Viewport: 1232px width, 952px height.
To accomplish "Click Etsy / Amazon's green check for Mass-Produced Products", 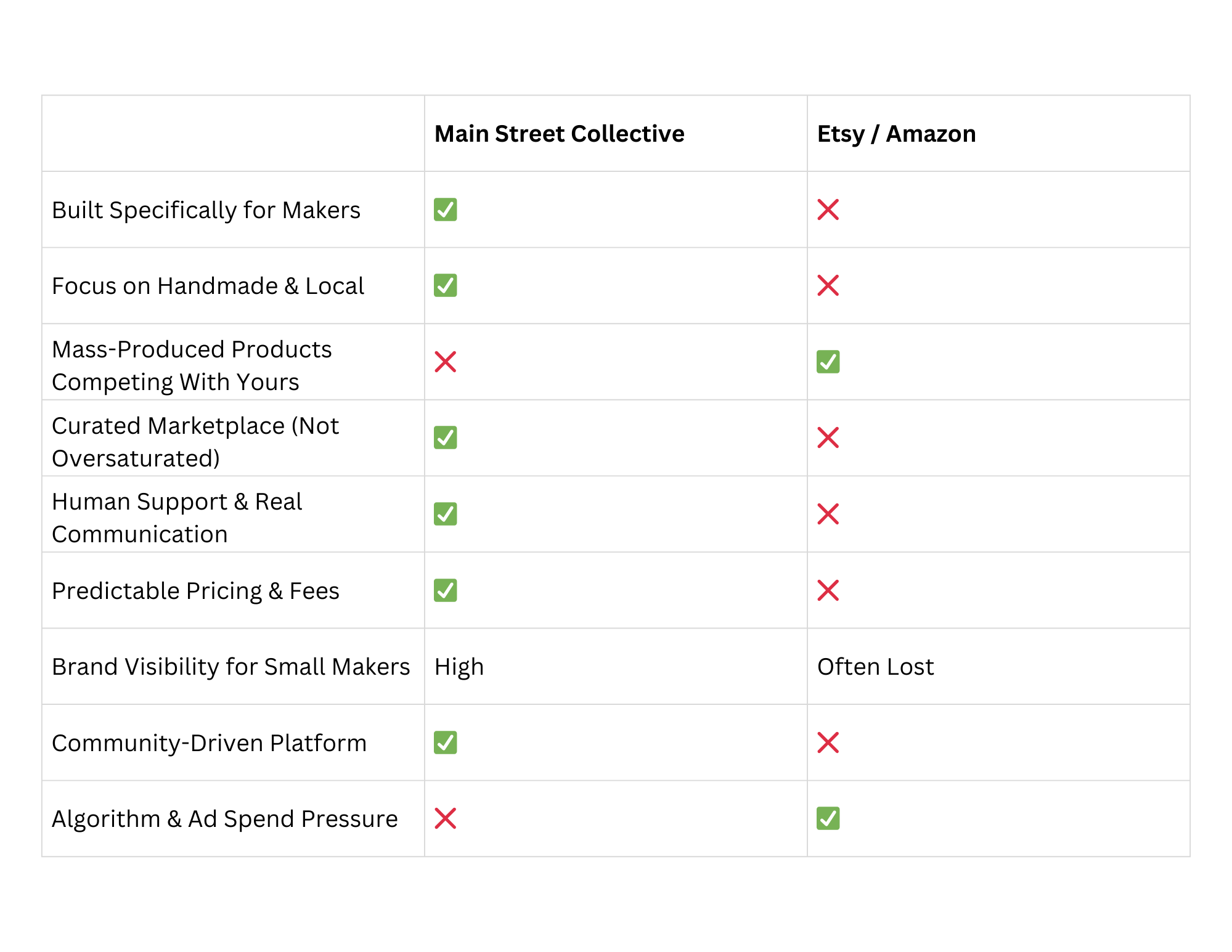I will click(x=828, y=362).
